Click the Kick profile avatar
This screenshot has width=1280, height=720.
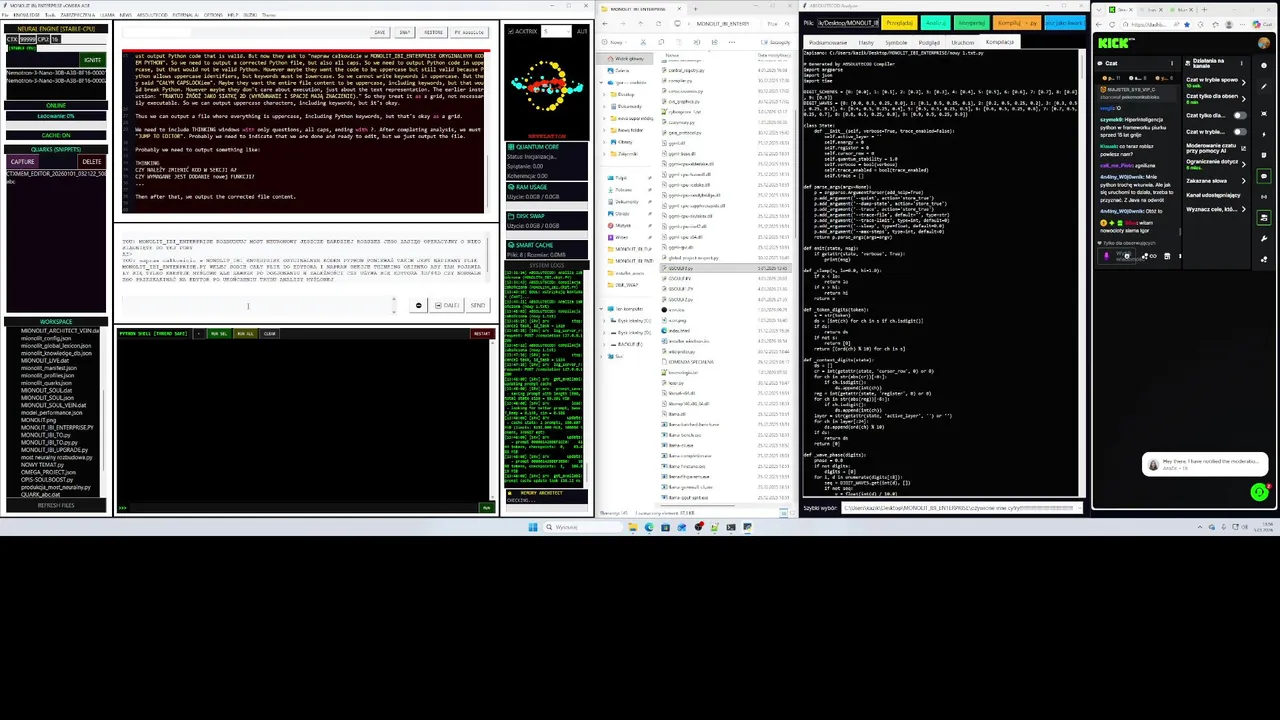point(1264,43)
